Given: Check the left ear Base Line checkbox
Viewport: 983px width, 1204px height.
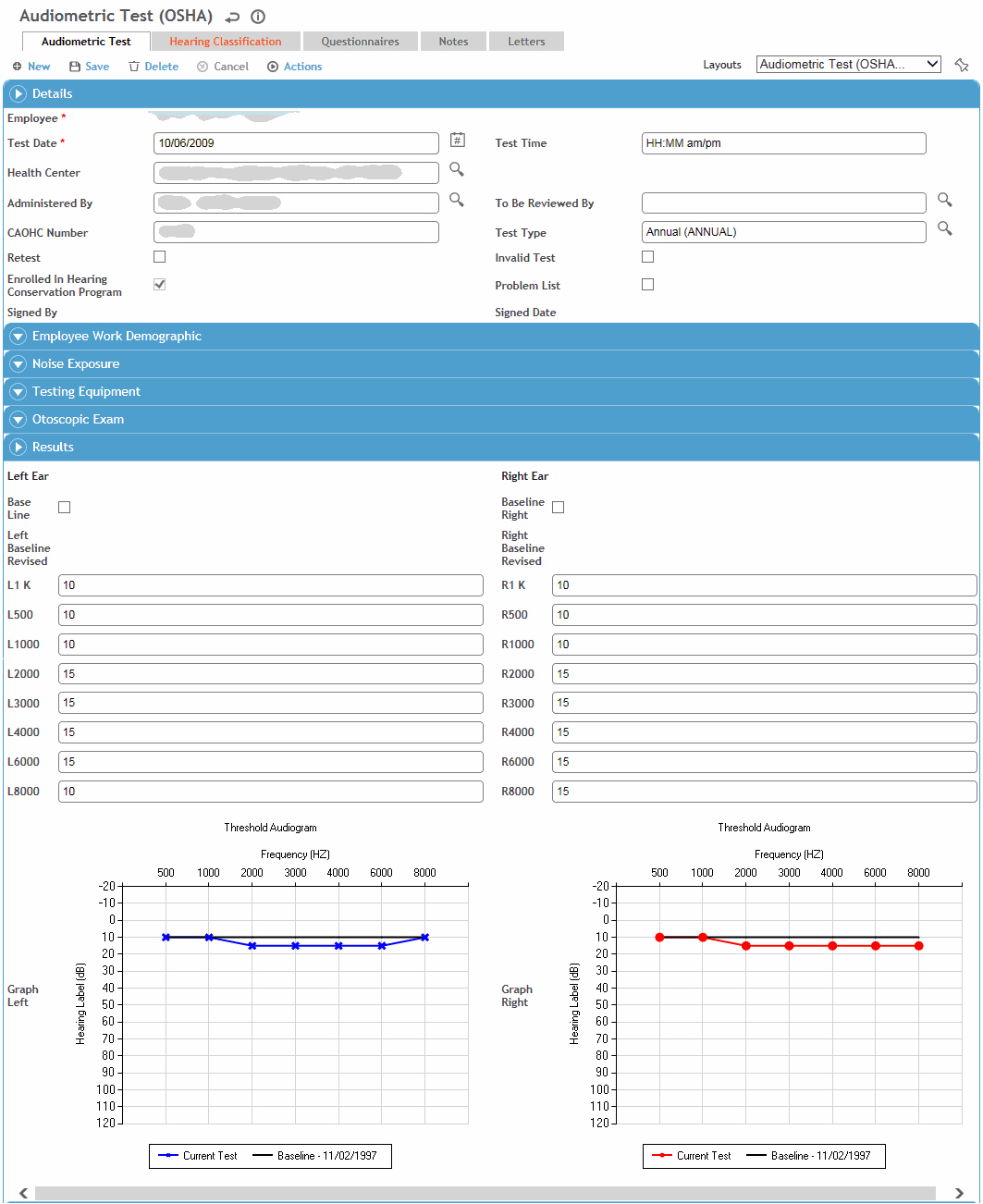Looking at the screenshot, I should point(64,508).
